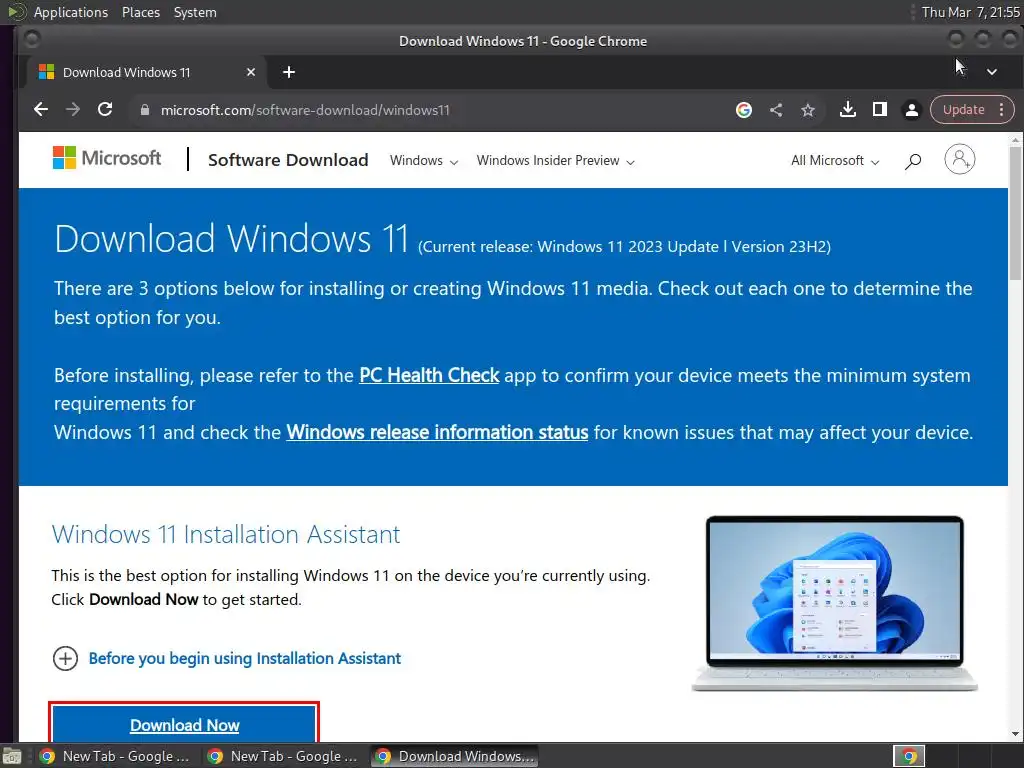Click the Google icon in address bar
Image resolution: width=1024 pixels, height=768 pixels.
[743, 110]
